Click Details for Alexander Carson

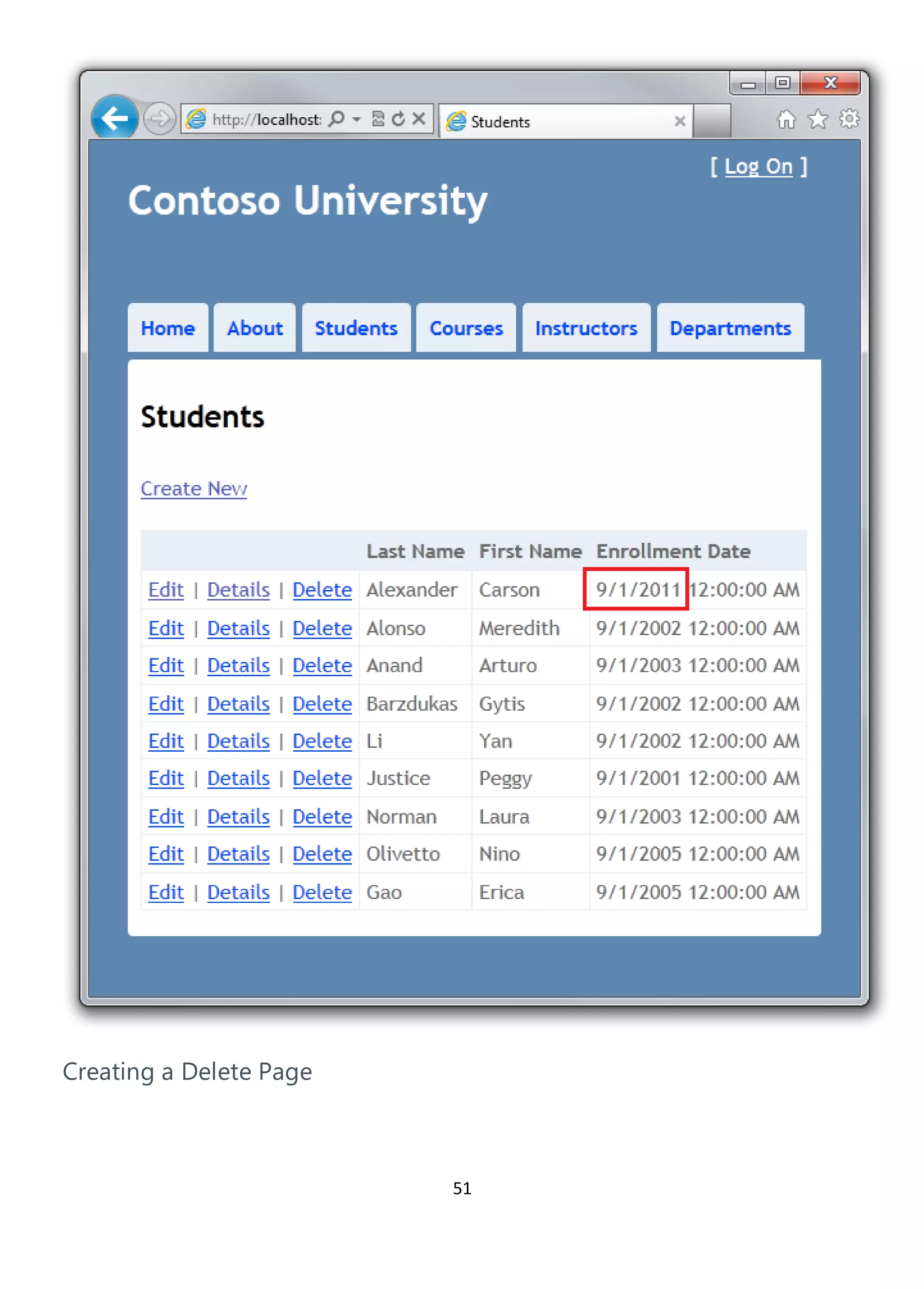pos(238,590)
